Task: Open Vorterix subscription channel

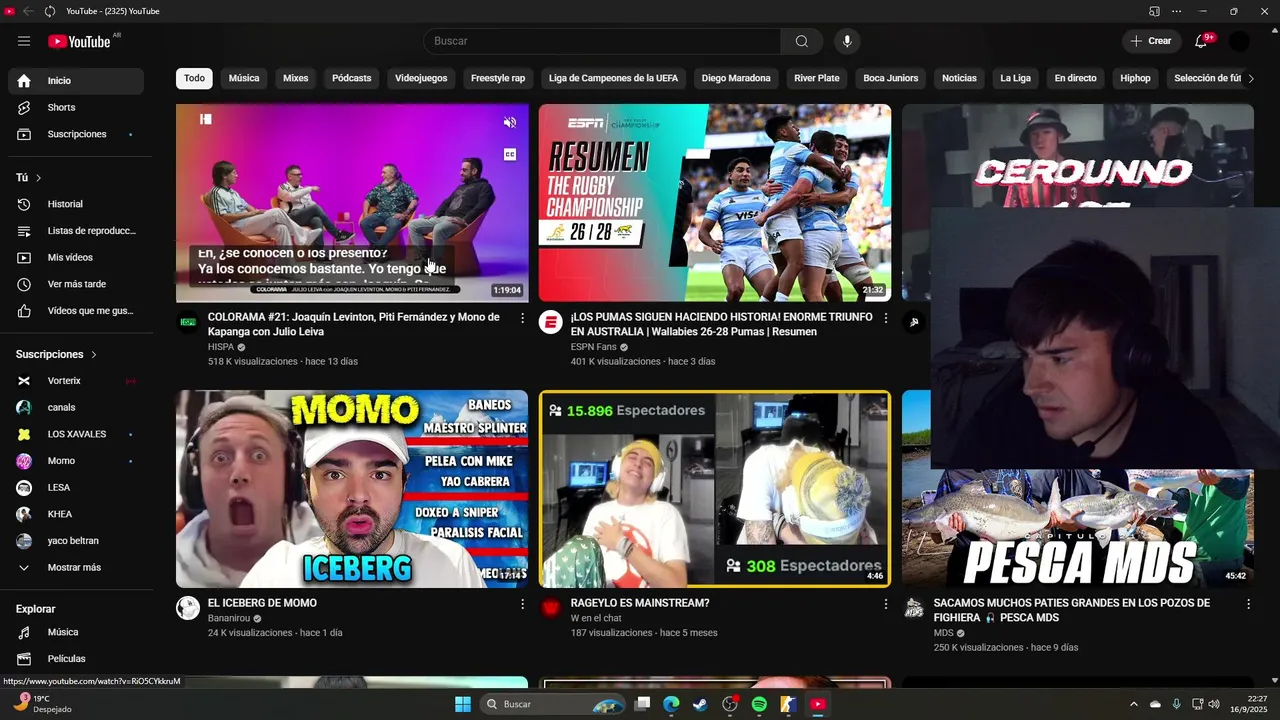Action: (x=76, y=381)
